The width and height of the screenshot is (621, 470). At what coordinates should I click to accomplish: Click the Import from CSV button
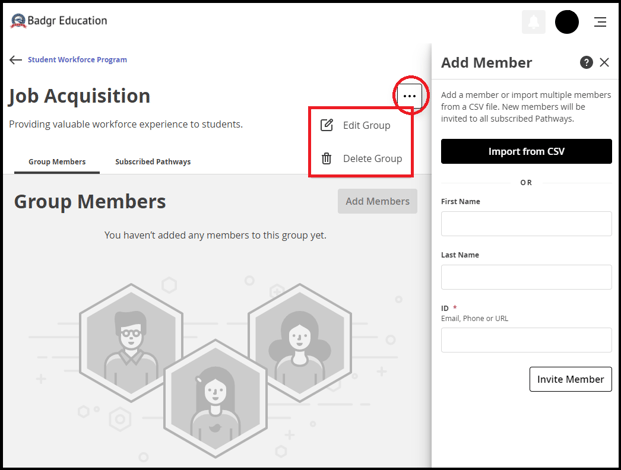tap(526, 151)
